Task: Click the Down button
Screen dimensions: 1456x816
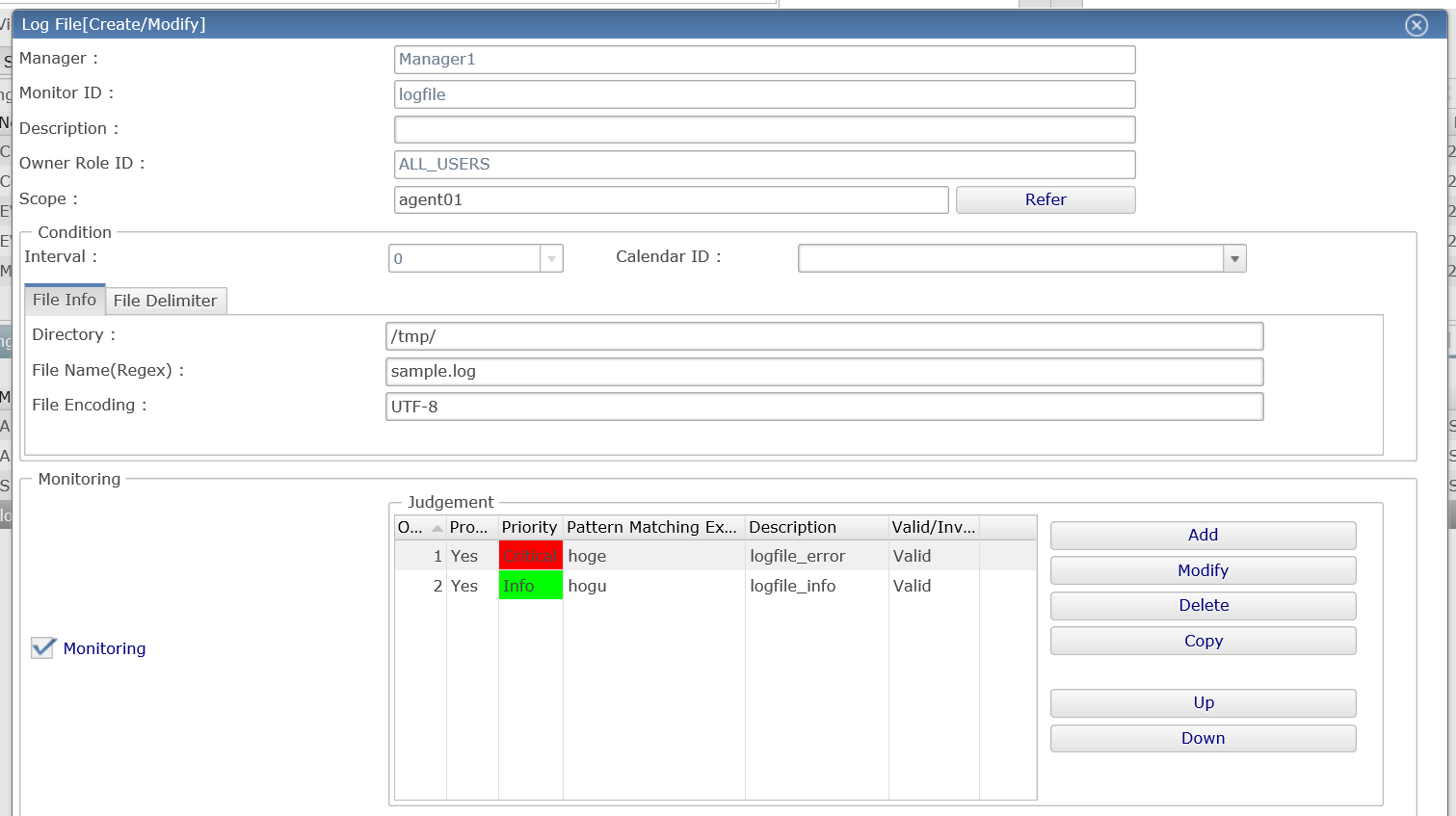Action: click(1202, 737)
